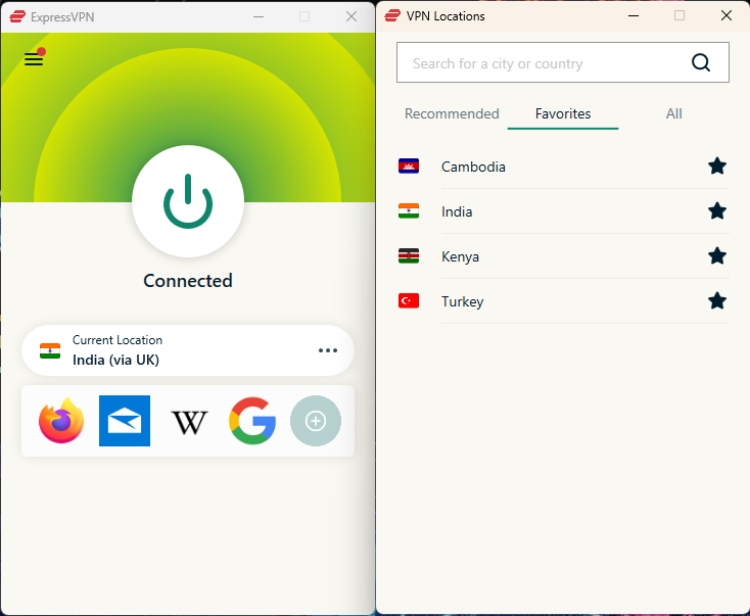
Task: Close the ExpressVPN main window
Action: 351,17
